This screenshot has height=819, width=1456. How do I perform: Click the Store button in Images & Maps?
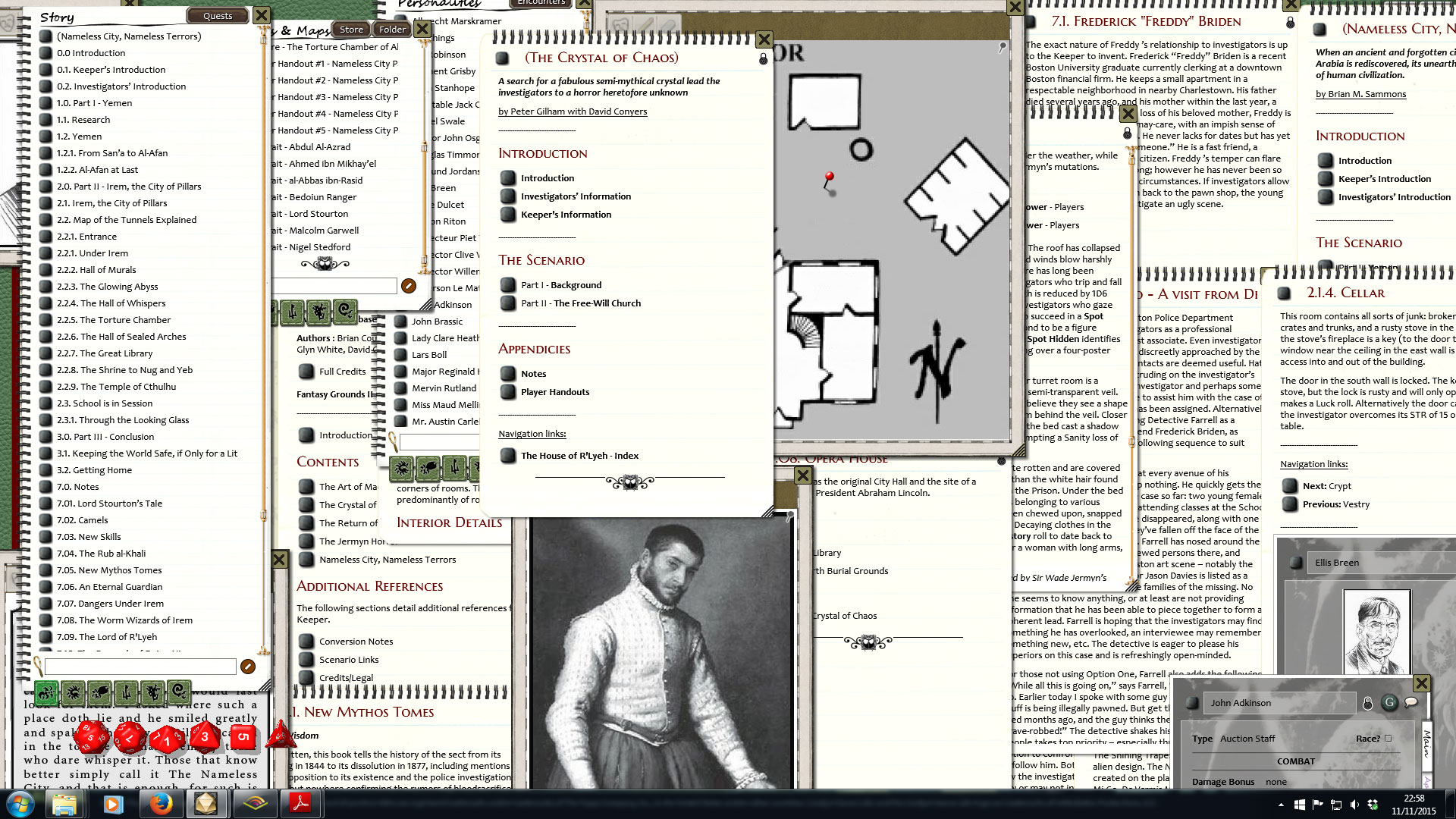pos(351,30)
